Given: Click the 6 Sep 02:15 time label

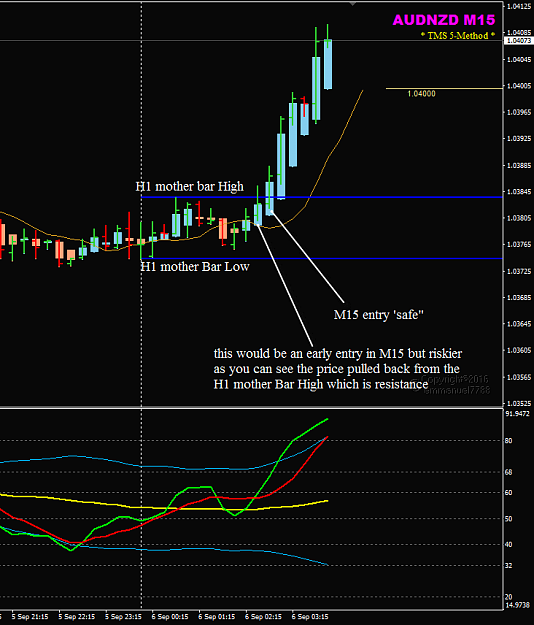Looking at the screenshot, I should coord(263,617).
